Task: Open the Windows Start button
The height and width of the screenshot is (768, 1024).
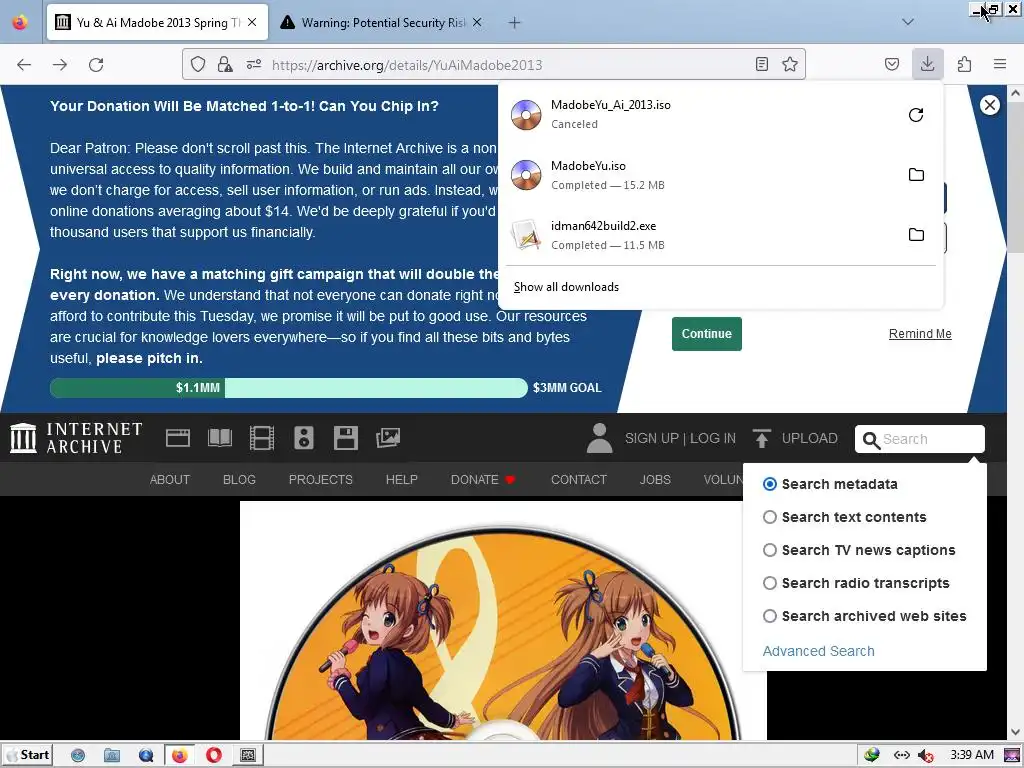Action: 27,755
